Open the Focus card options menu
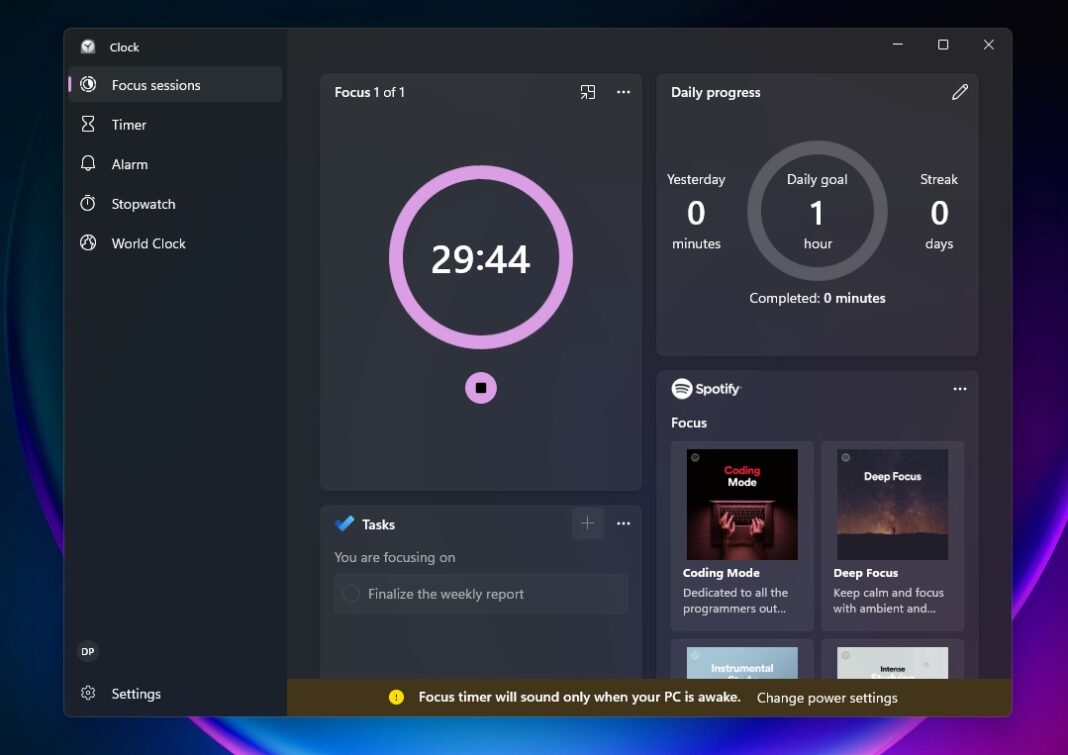Screen dimensions: 1068x755 [x=624, y=91]
